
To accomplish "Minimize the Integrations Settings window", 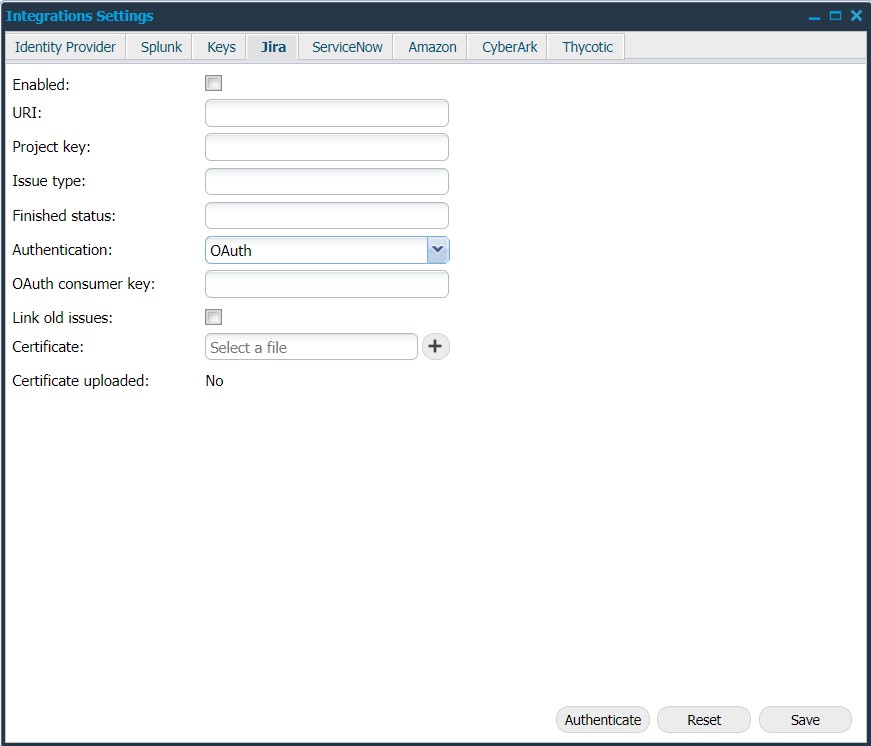I will pos(815,17).
